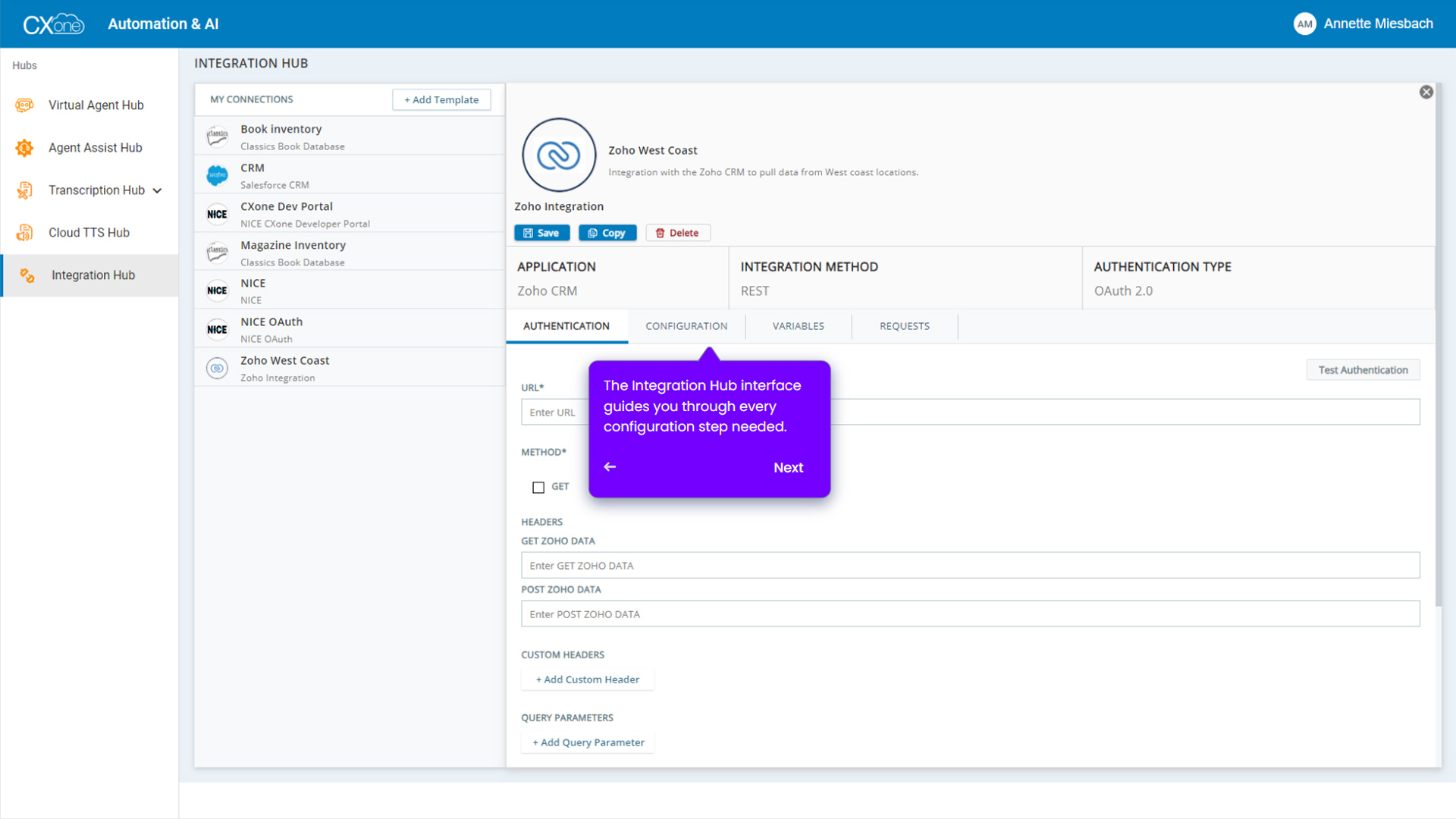Delete the integration via the trash icon
Image resolution: width=1456 pixels, height=819 pixels.
click(660, 232)
